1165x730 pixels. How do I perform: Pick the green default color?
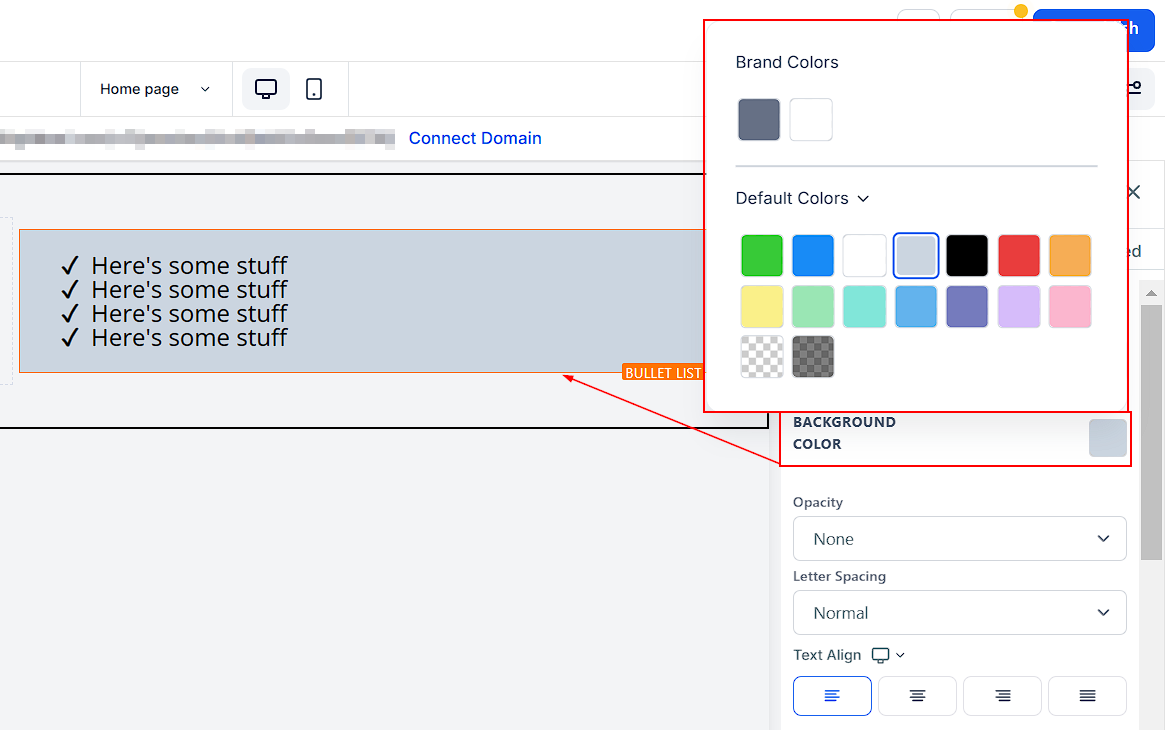(762, 256)
